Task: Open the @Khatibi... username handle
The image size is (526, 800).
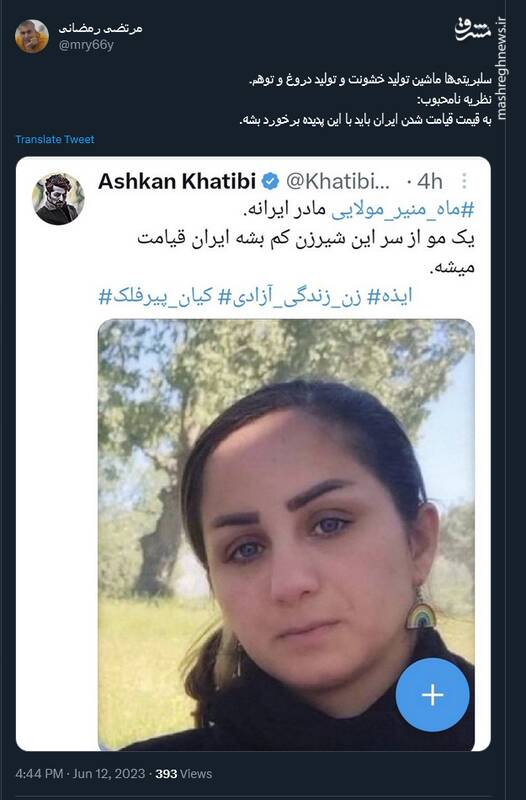Action: click(x=338, y=181)
